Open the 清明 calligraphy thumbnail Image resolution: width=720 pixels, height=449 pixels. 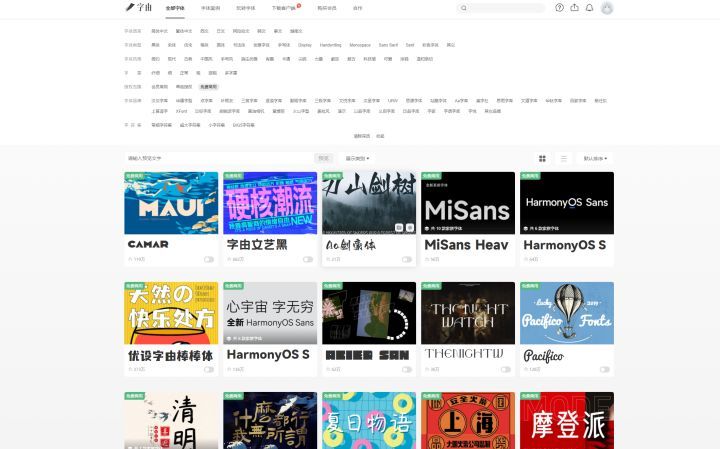[x=171, y=421]
